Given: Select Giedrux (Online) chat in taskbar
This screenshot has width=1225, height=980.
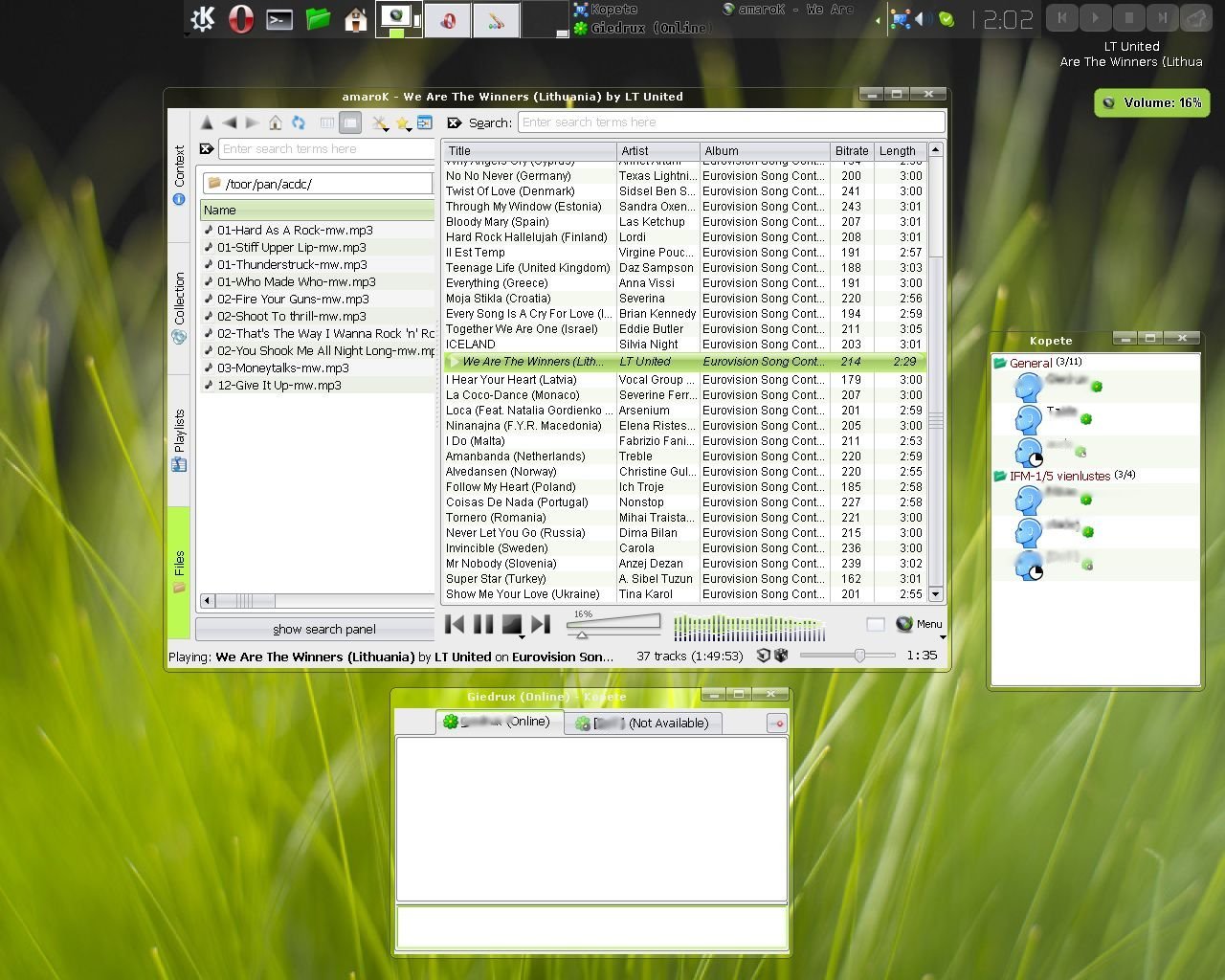Looking at the screenshot, I should (x=641, y=28).
